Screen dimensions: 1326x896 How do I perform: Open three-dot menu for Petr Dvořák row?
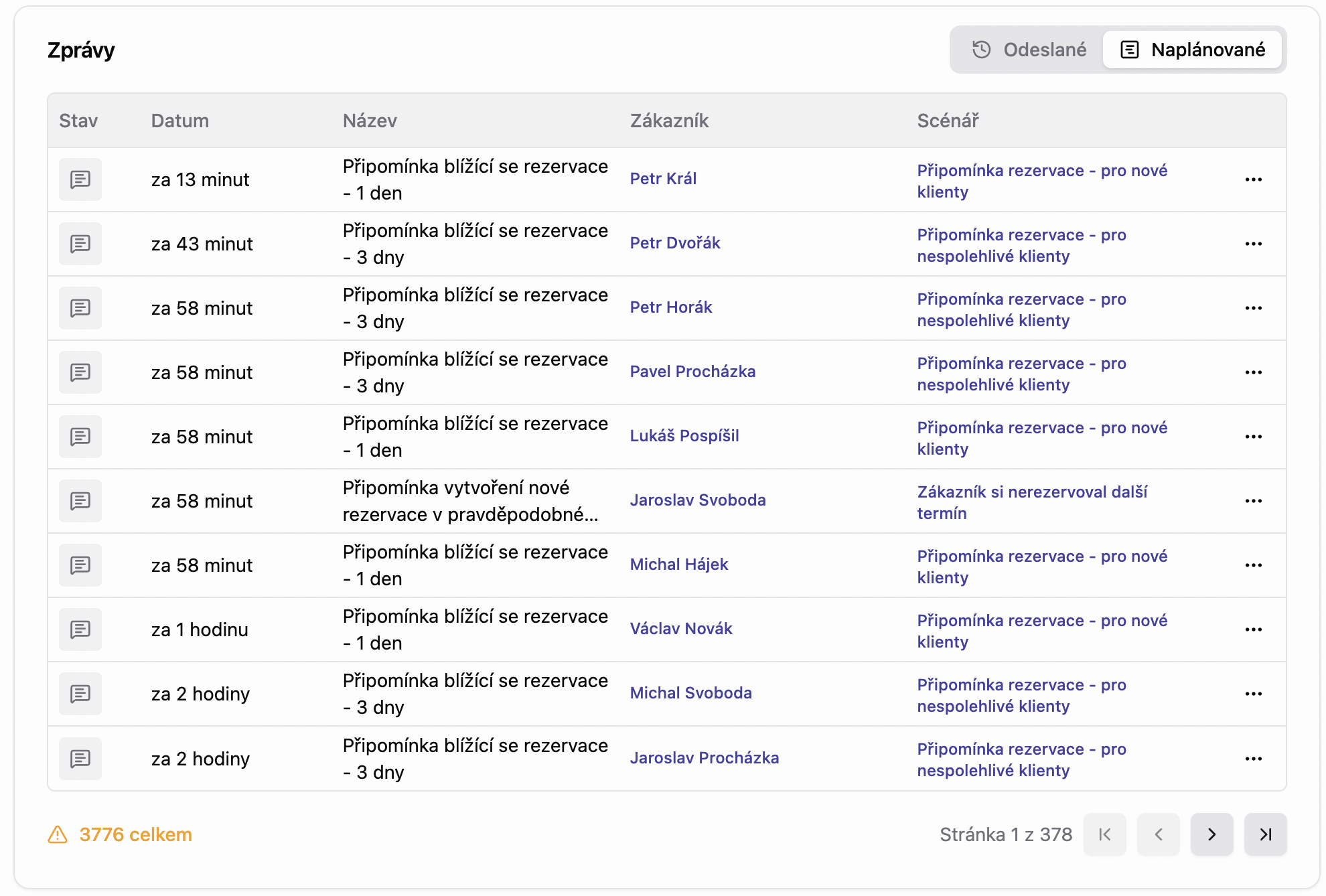click(x=1253, y=244)
